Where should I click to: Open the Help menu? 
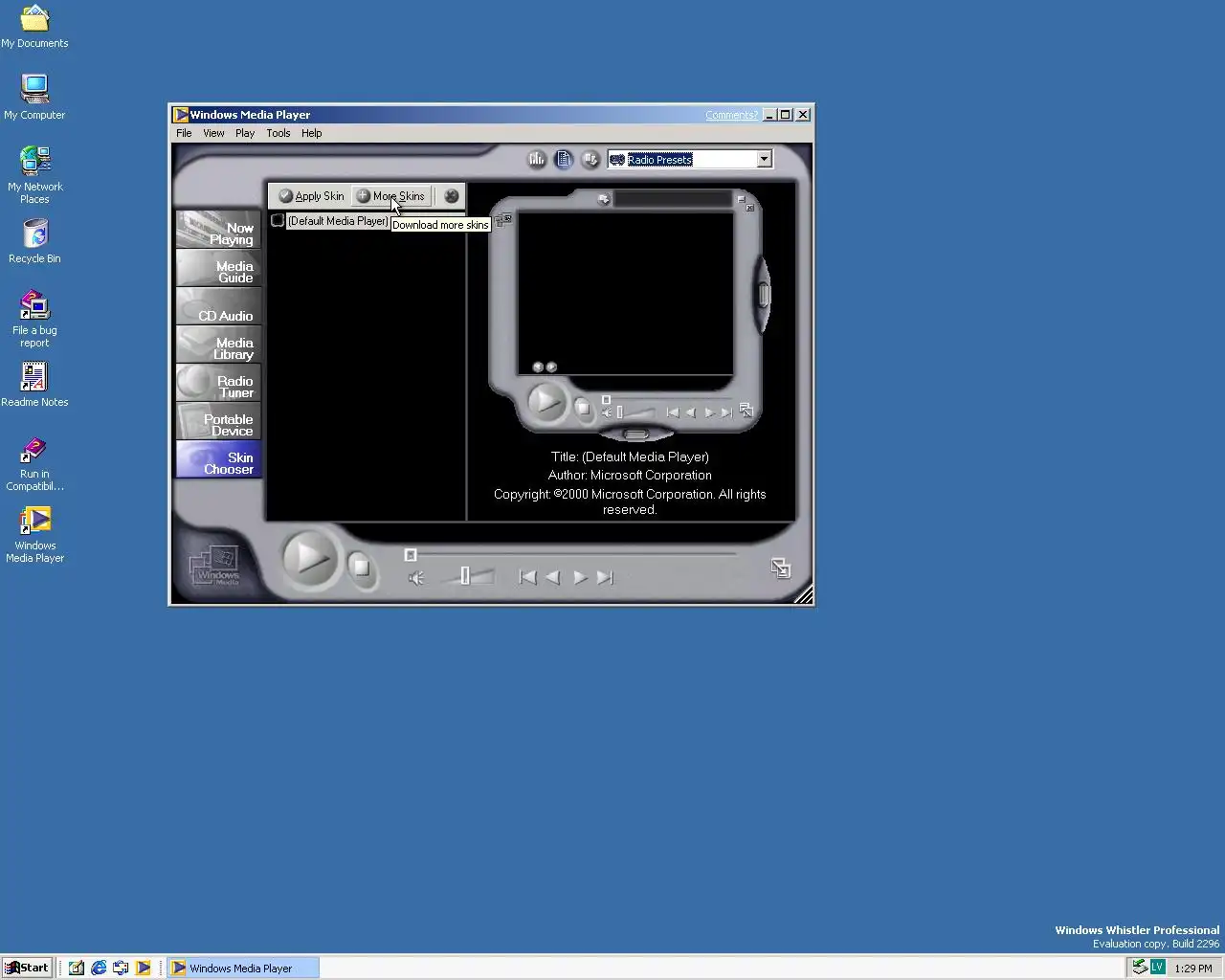coord(312,133)
